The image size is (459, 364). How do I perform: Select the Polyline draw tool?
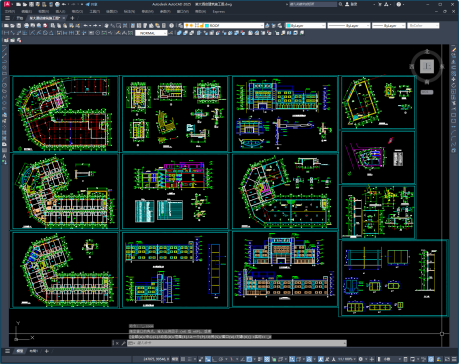tap(5, 61)
